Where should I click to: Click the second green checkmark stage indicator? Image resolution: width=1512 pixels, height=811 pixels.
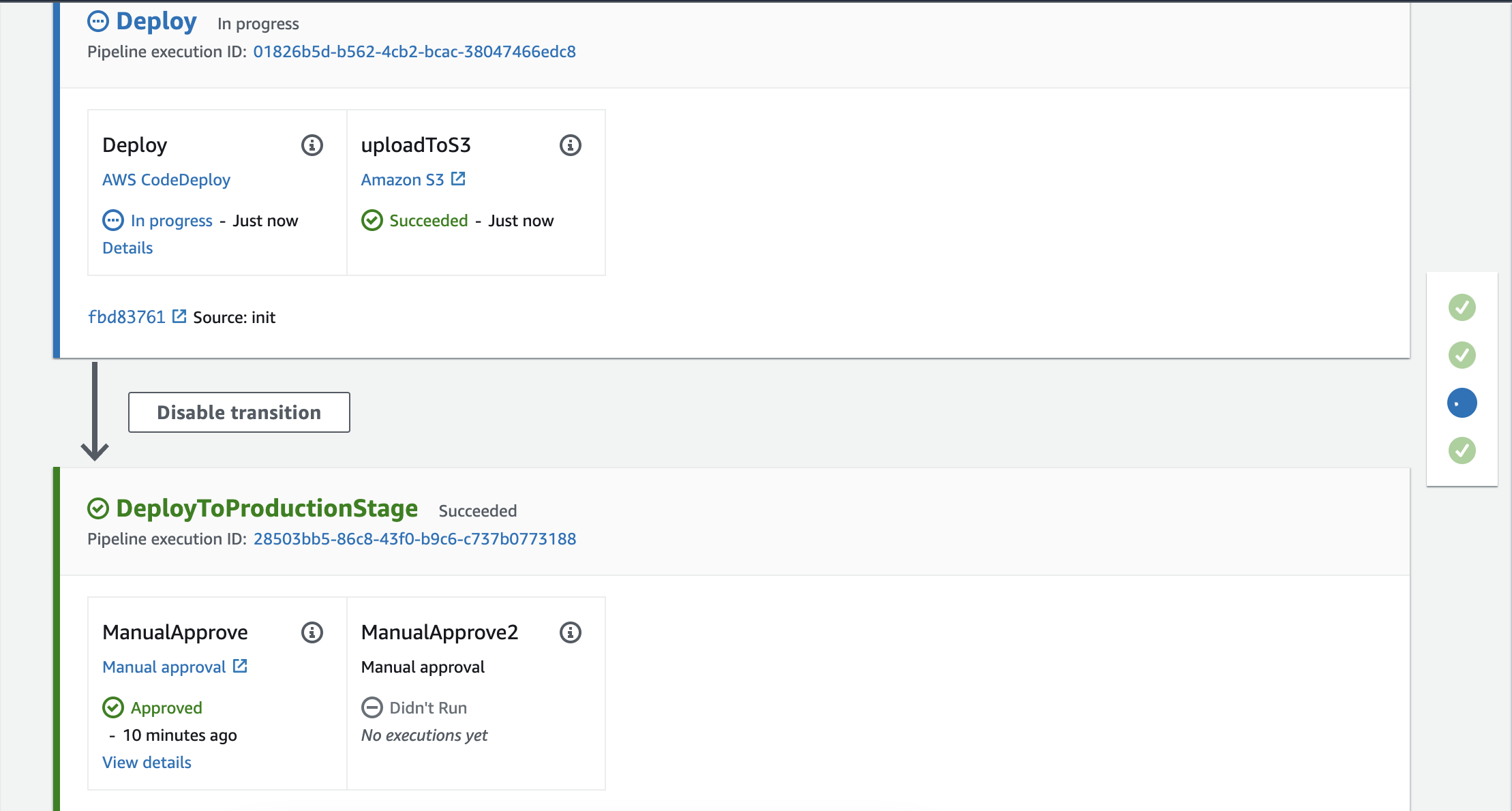(x=1462, y=355)
